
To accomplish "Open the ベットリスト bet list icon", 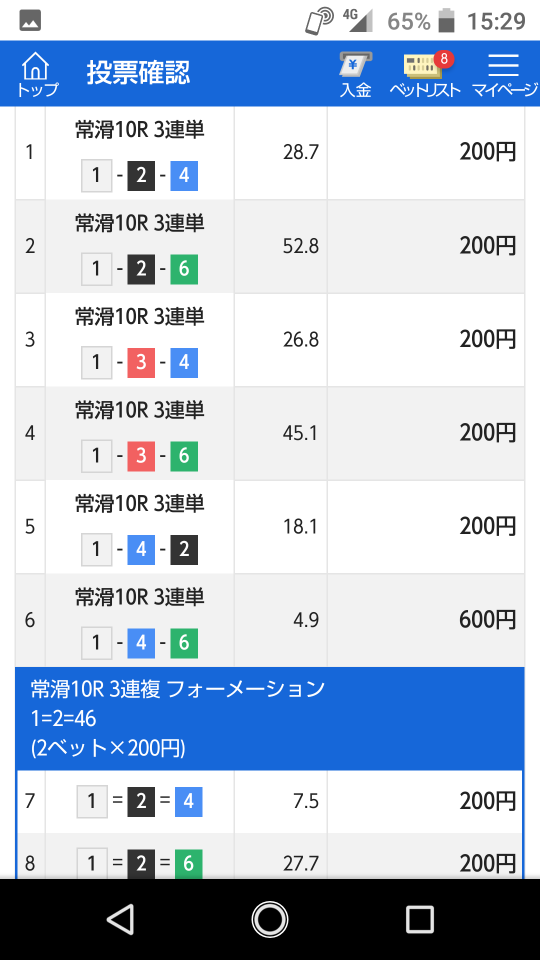I will click(x=425, y=73).
